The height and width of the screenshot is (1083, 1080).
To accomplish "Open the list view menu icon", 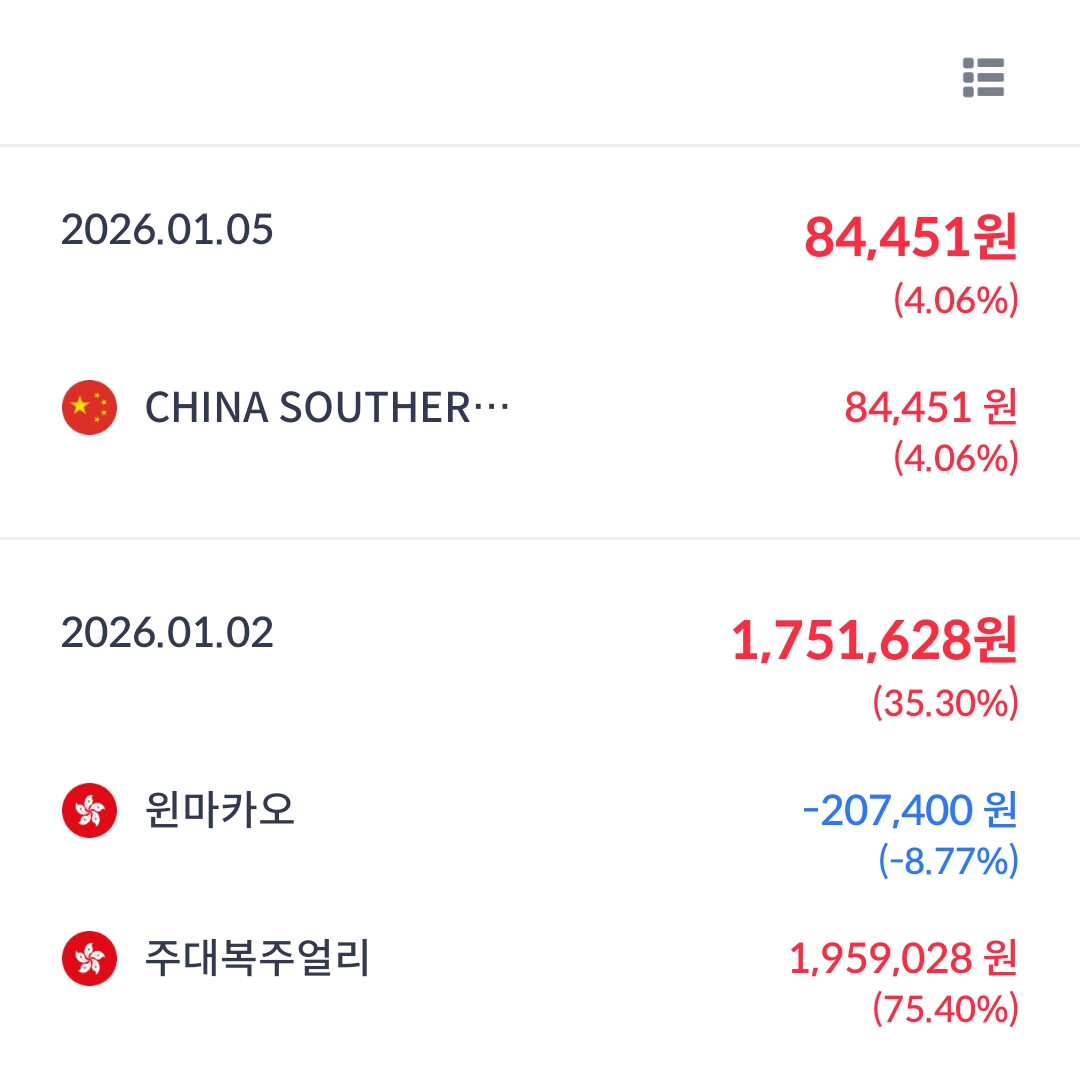I will (x=983, y=77).
